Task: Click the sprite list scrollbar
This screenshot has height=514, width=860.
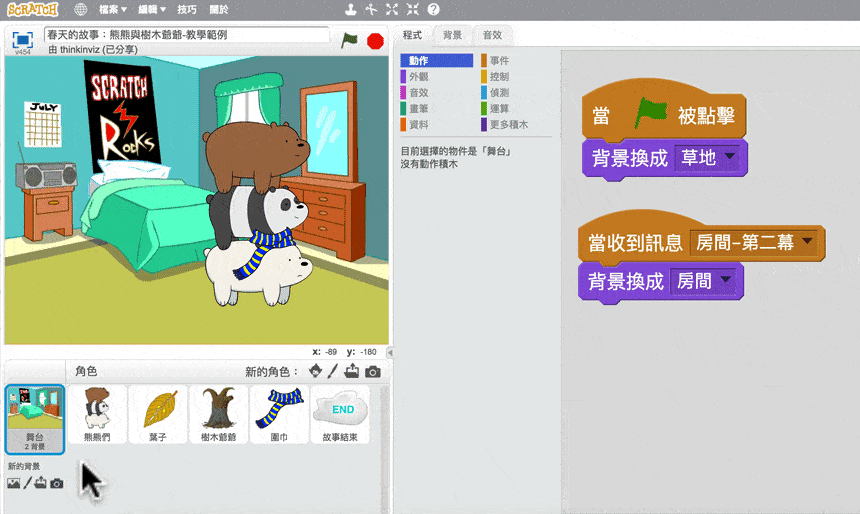Action: 384,449
